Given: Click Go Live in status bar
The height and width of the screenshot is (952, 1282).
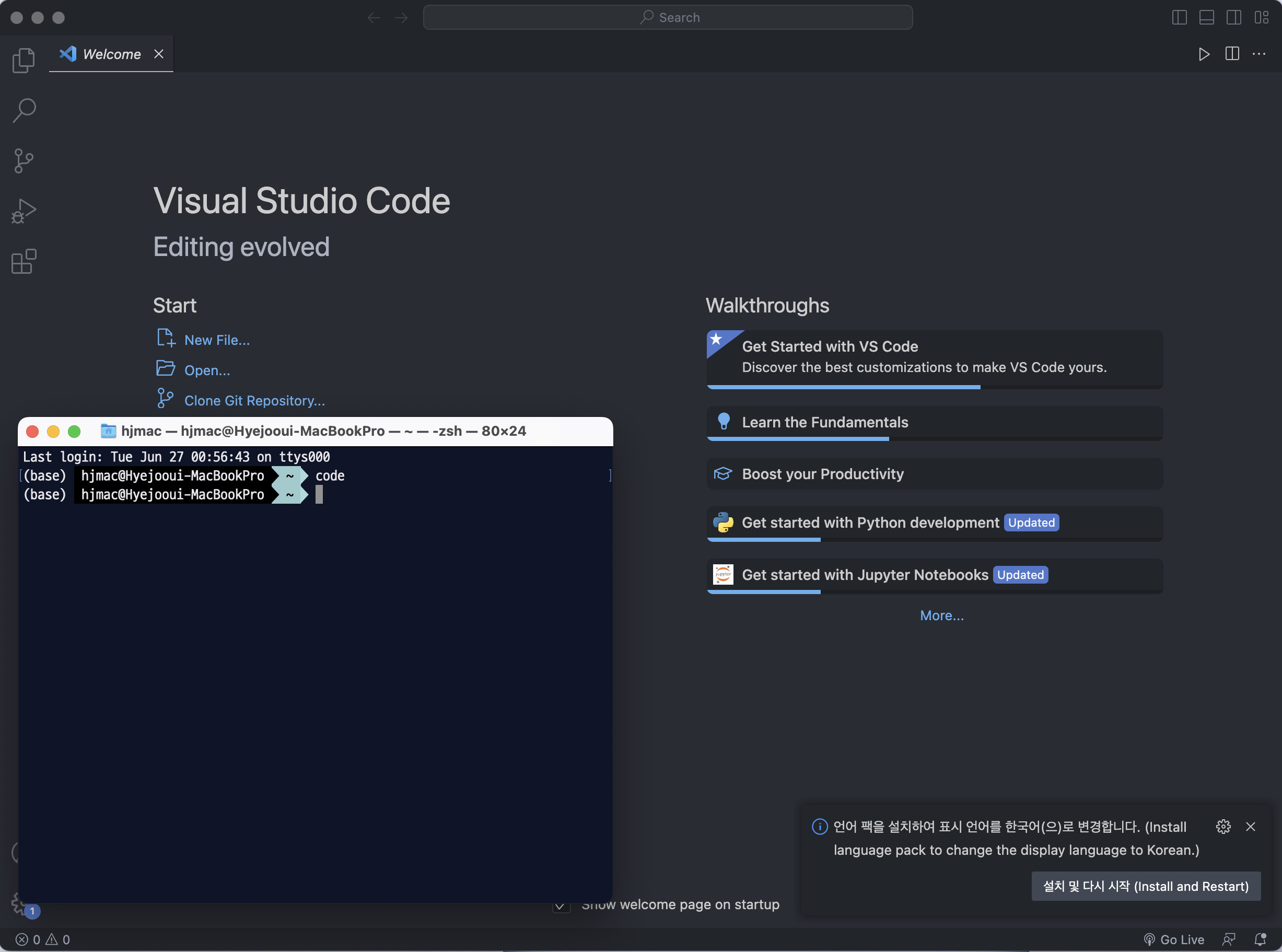Looking at the screenshot, I should [x=1174, y=939].
